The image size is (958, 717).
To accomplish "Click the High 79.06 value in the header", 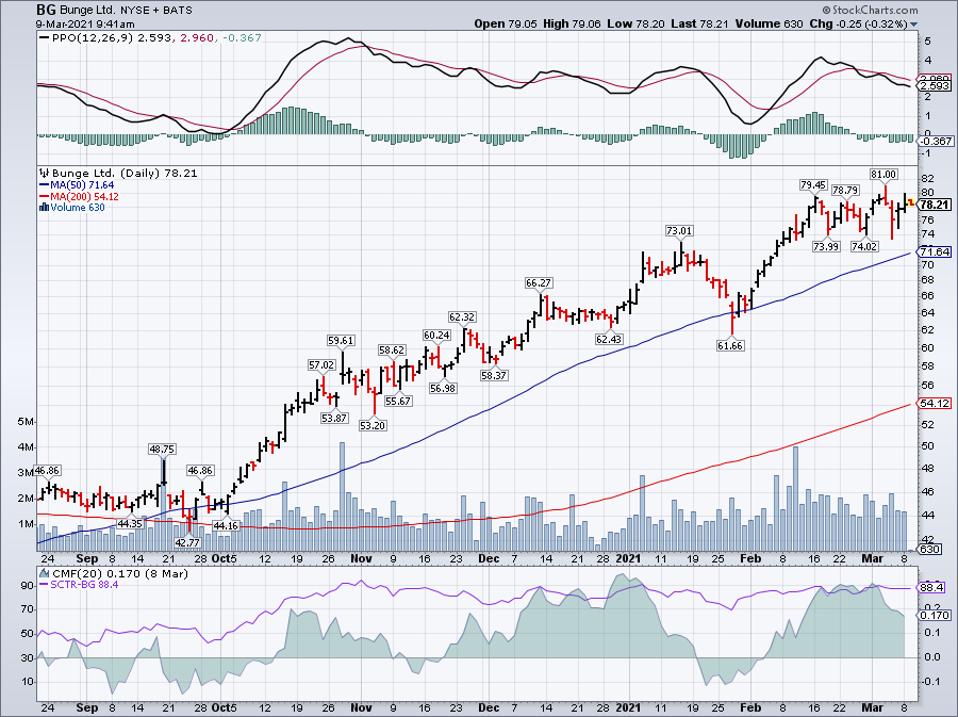I will click(572, 24).
